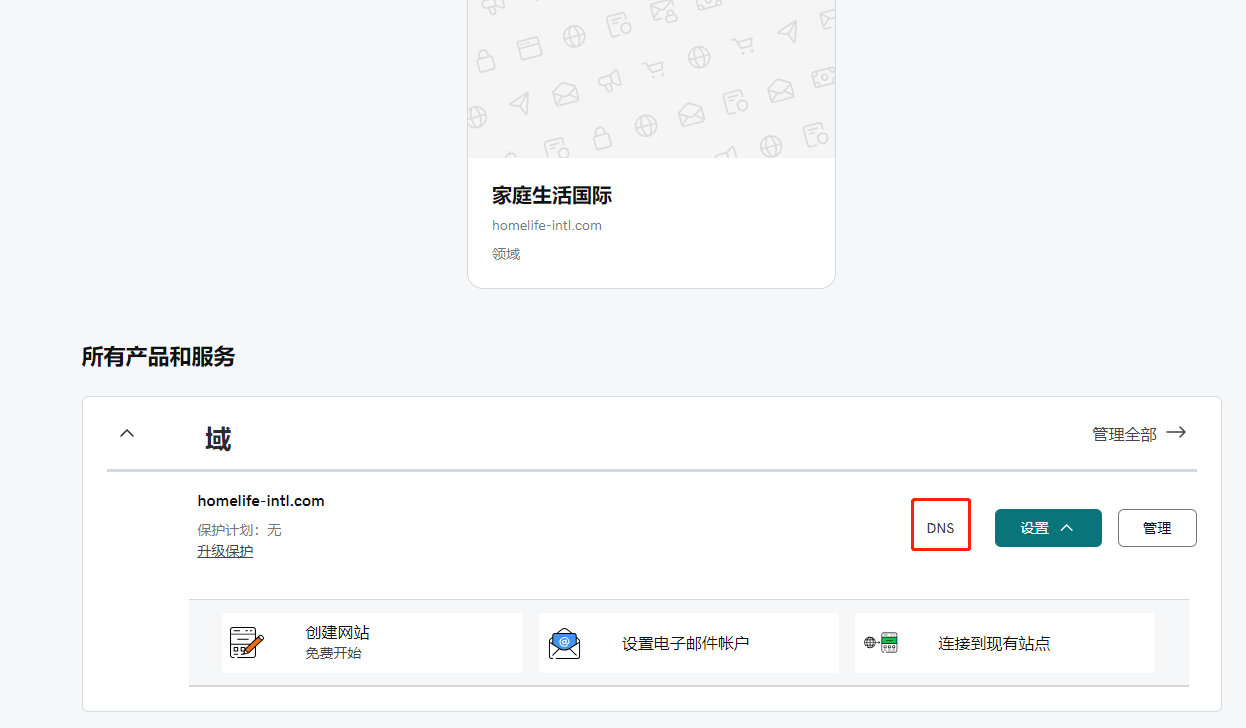Open the 升级保护 link
1246x728 pixels.
tap(225, 551)
